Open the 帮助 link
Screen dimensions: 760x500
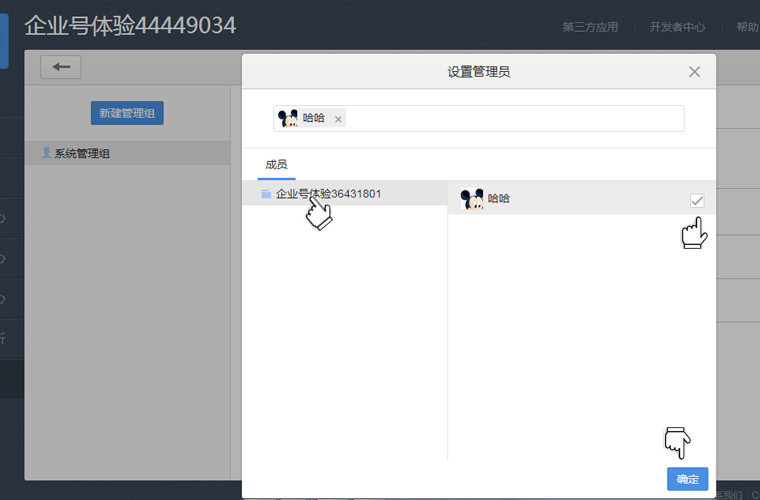[x=747, y=27]
